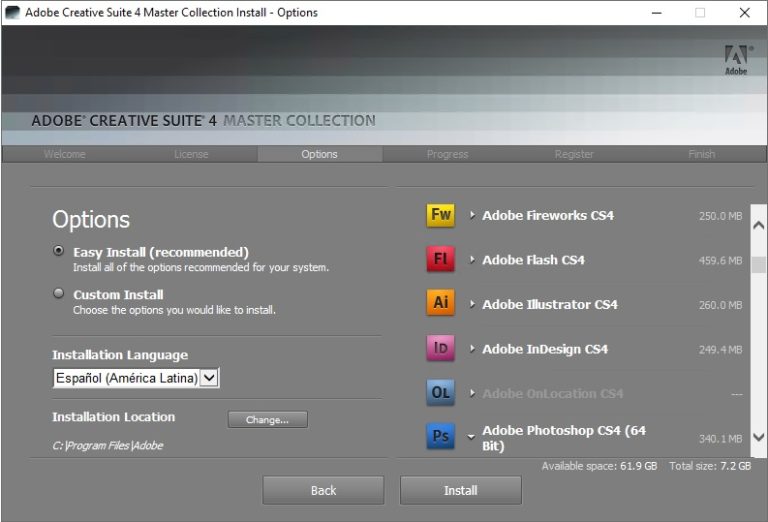
Task: Click the Adobe InDesign Id icon
Action: [440, 349]
